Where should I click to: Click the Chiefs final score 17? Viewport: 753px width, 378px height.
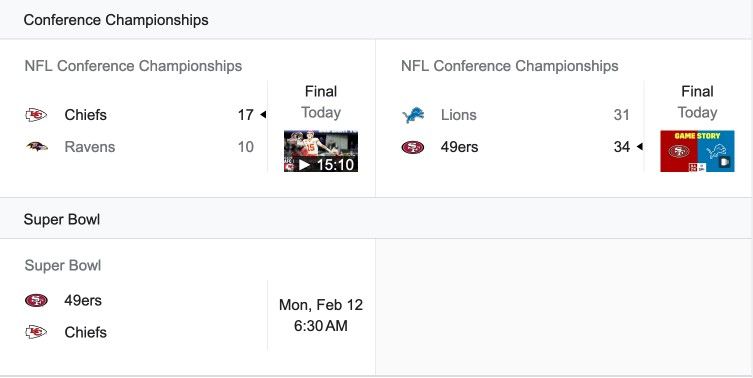coord(245,115)
